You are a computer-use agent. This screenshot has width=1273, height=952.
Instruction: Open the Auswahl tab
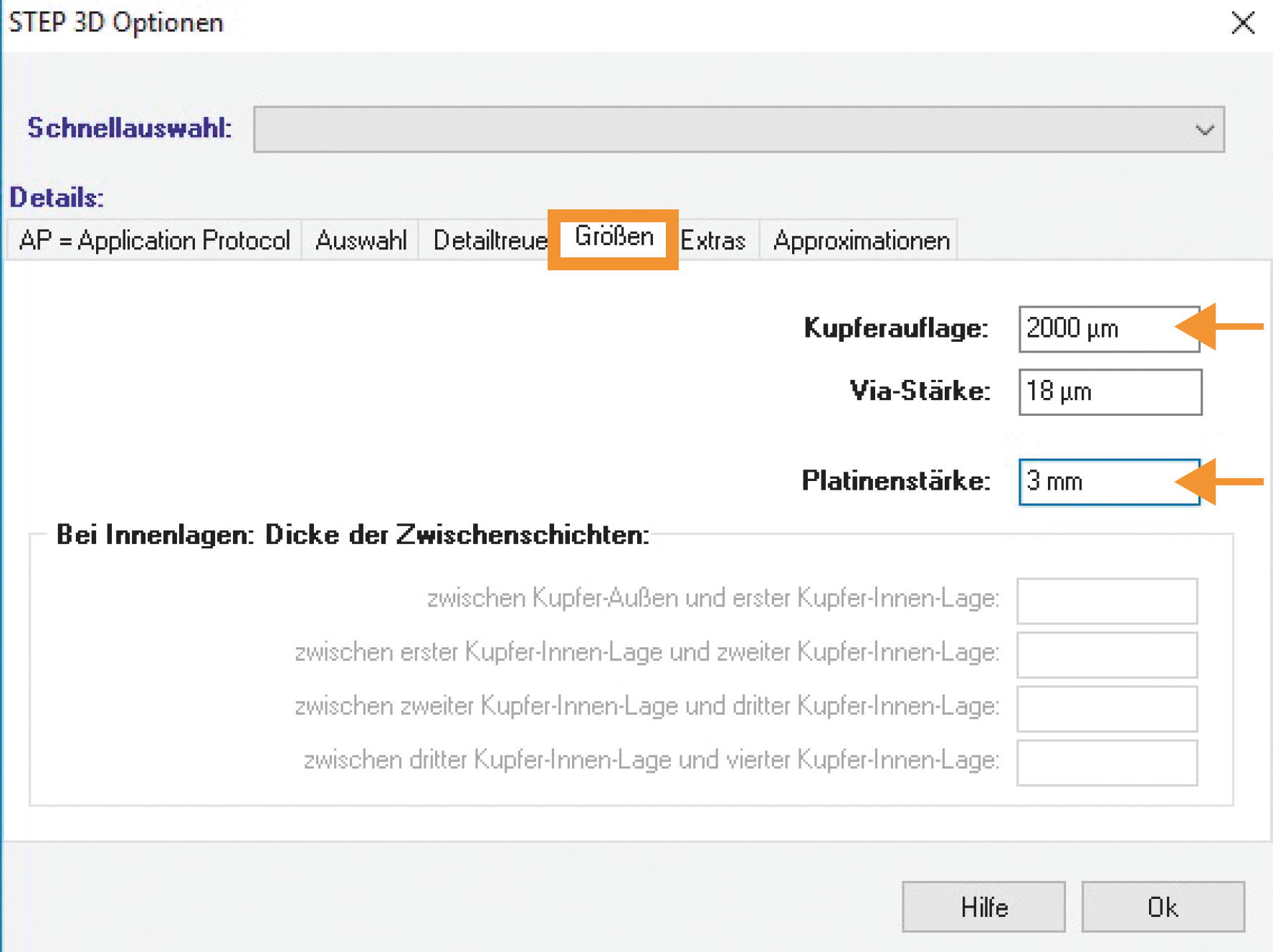pyautogui.click(x=361, y=240)
